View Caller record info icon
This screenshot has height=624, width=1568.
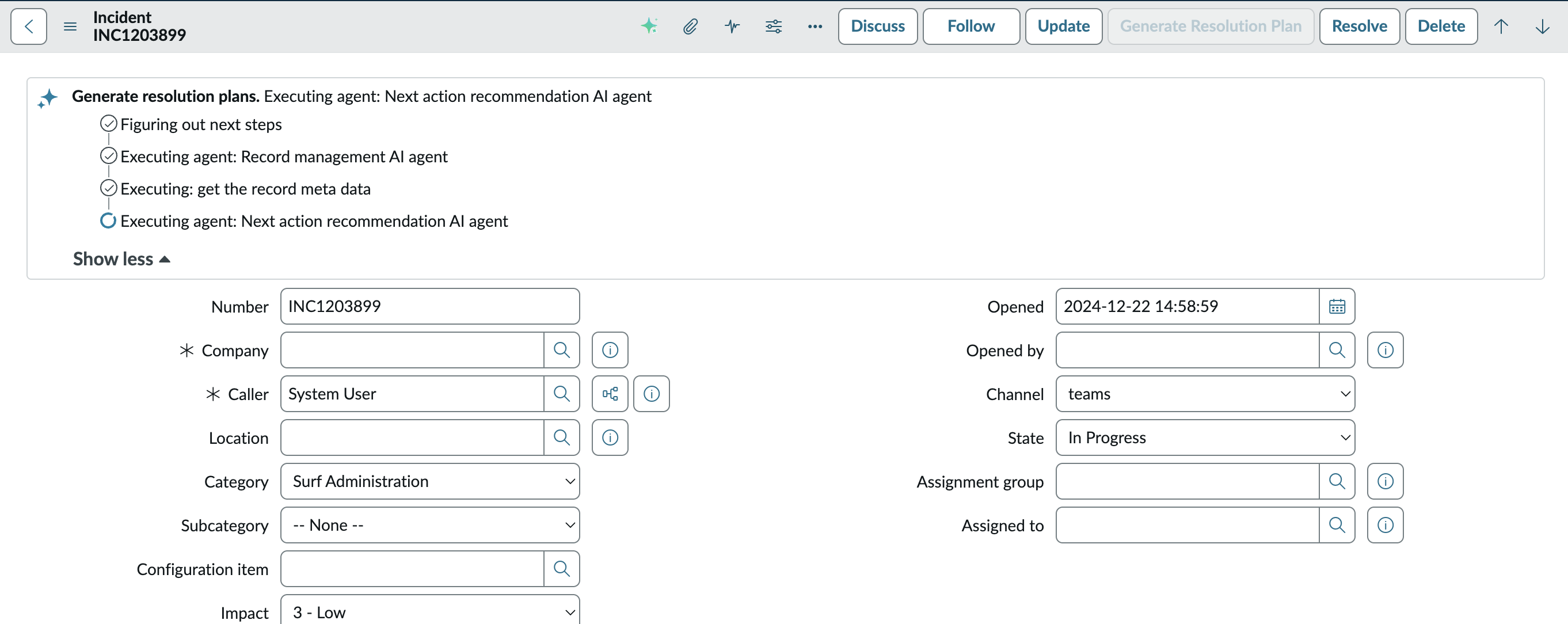click(651, 394)
